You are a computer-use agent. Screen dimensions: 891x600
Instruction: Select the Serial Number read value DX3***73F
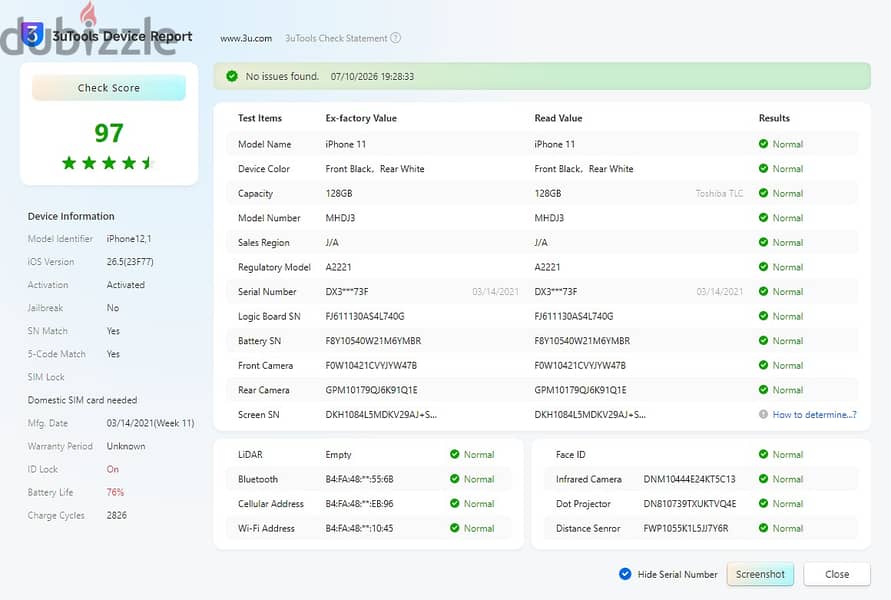click(556, 291)
